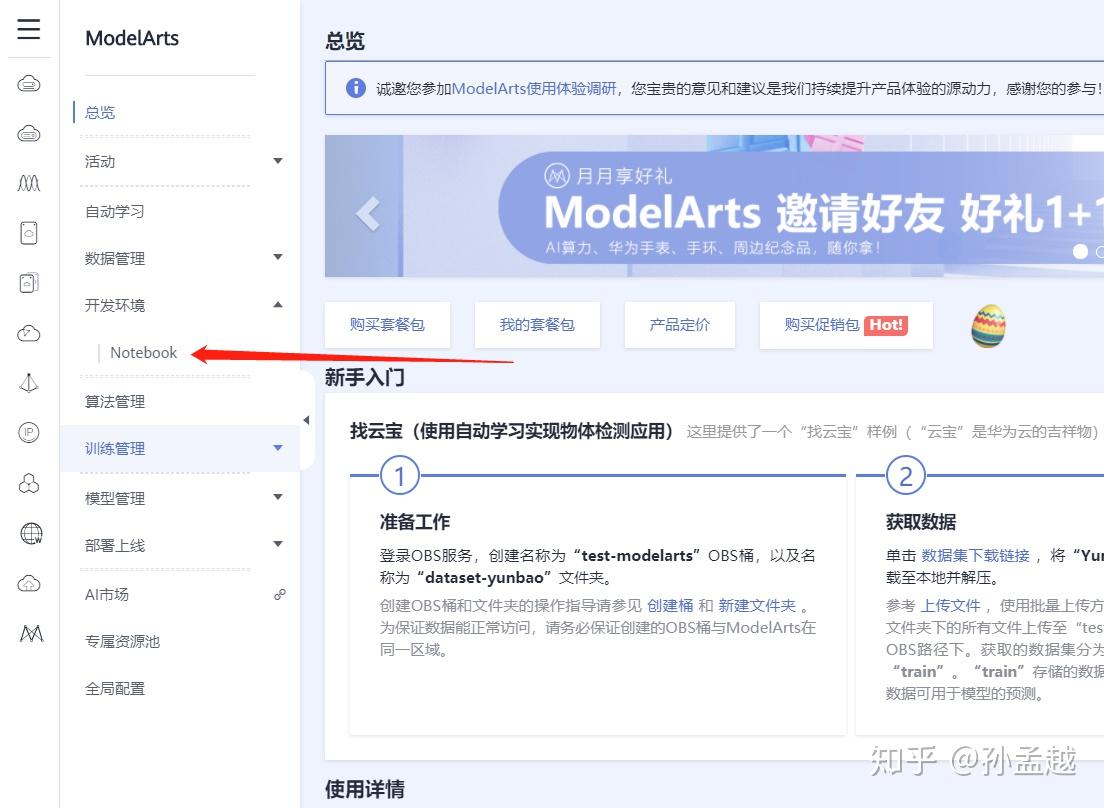Open AI市场 in the sidebar
The height and width of the screenshot is (808, 1104).
click(x=107, y=595)
